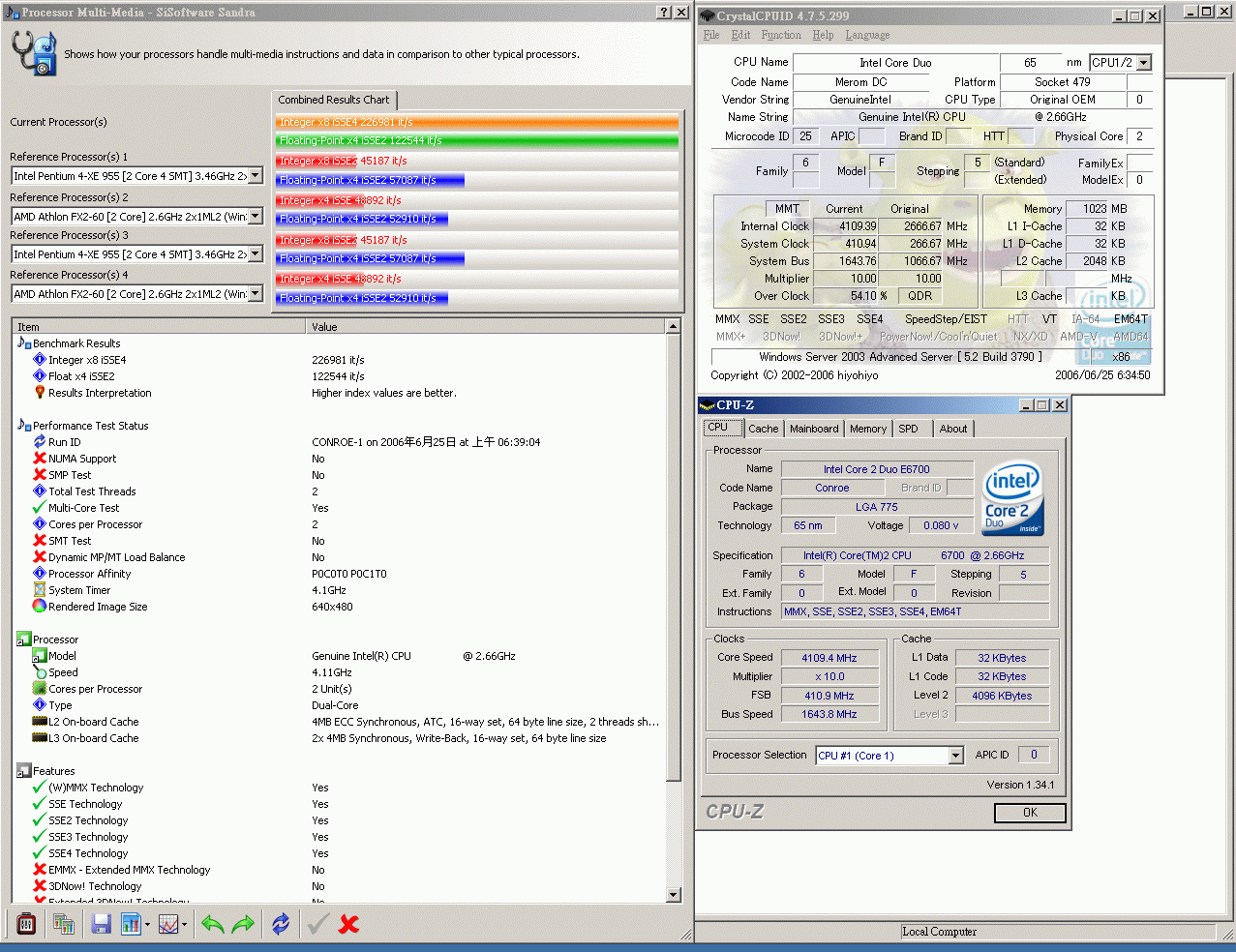Image resolution: width=1236 pixels, height=952 pixels.
Task: Click the Multi-Core Test green check icon
Action: coord(40,508)
